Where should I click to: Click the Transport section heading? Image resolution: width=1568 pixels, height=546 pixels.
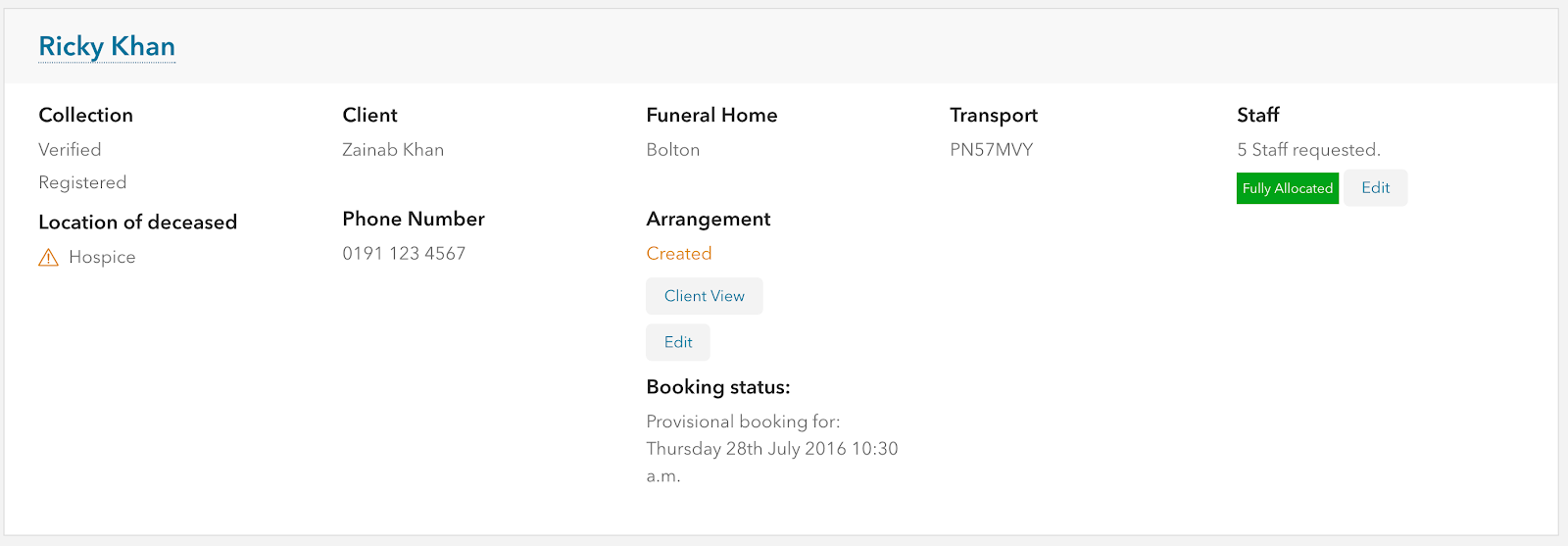pos(994,115)
